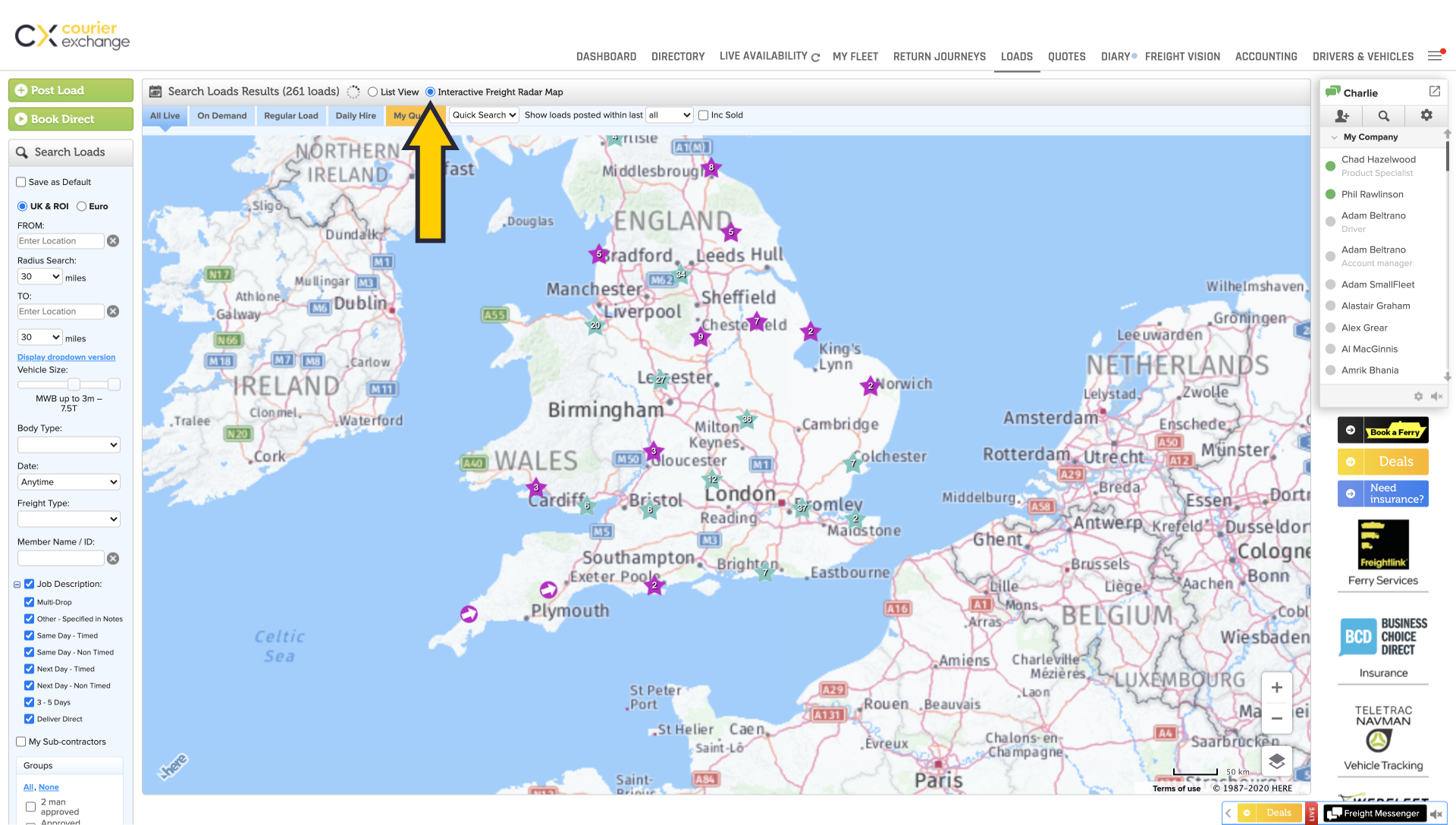The height and width of the screenshot is (825, 1456).
Task: Open the search magnifier in Charlie panel
Action: point(1384,116)
